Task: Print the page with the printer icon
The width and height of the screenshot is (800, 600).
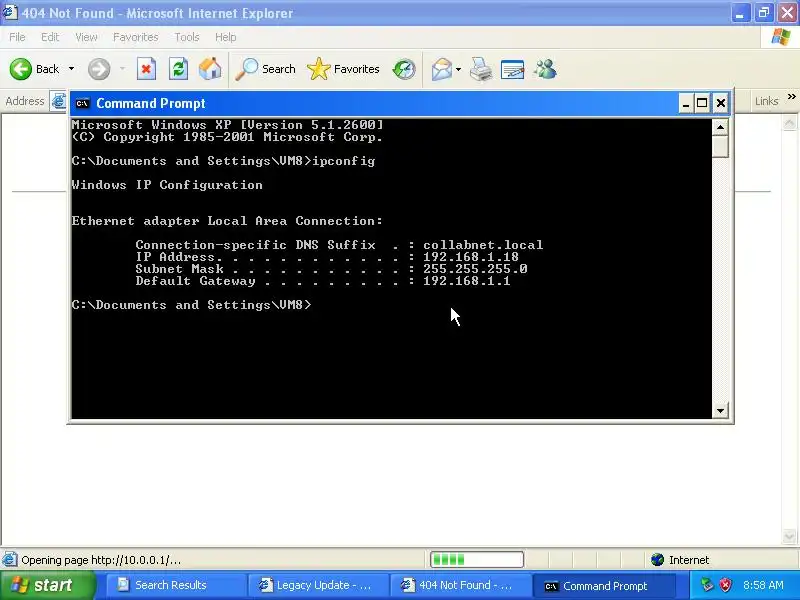Action: coord(480,69)
